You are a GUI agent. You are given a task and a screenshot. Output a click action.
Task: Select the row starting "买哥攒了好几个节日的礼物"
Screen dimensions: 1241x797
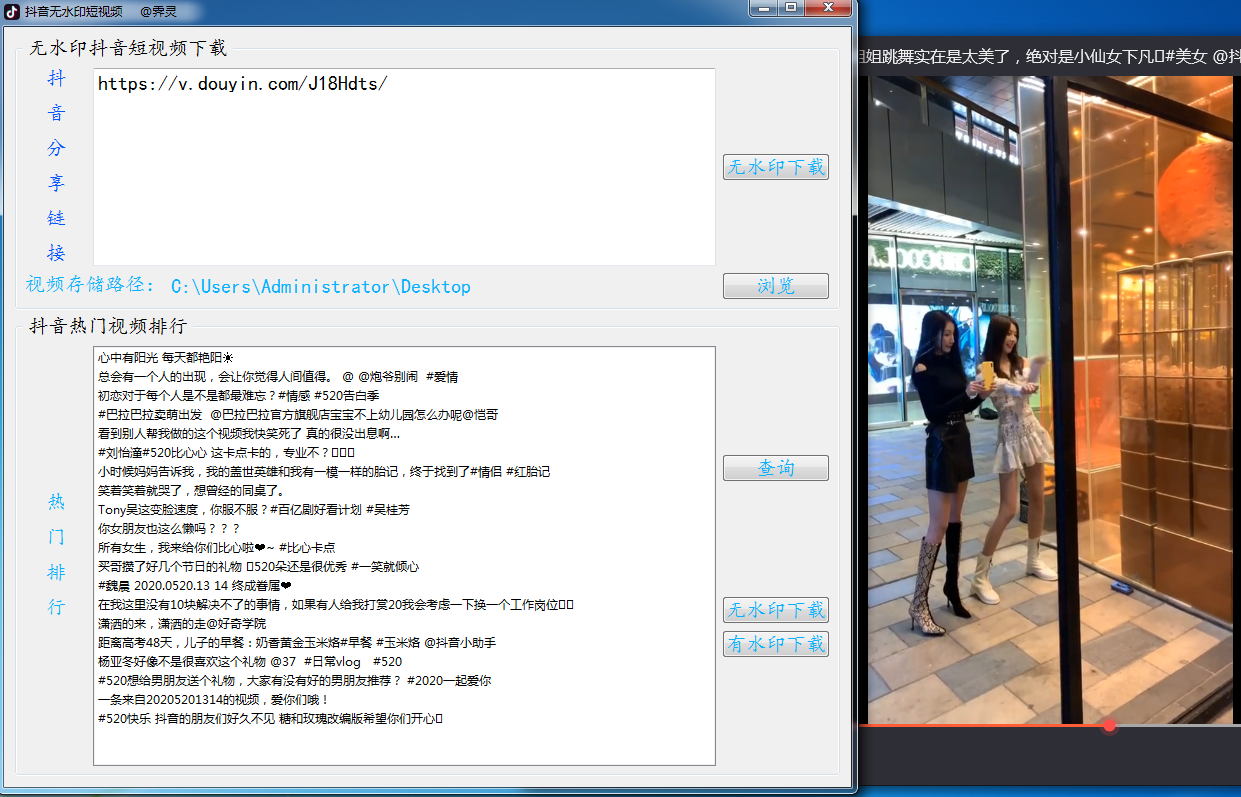tap(404, 566)
